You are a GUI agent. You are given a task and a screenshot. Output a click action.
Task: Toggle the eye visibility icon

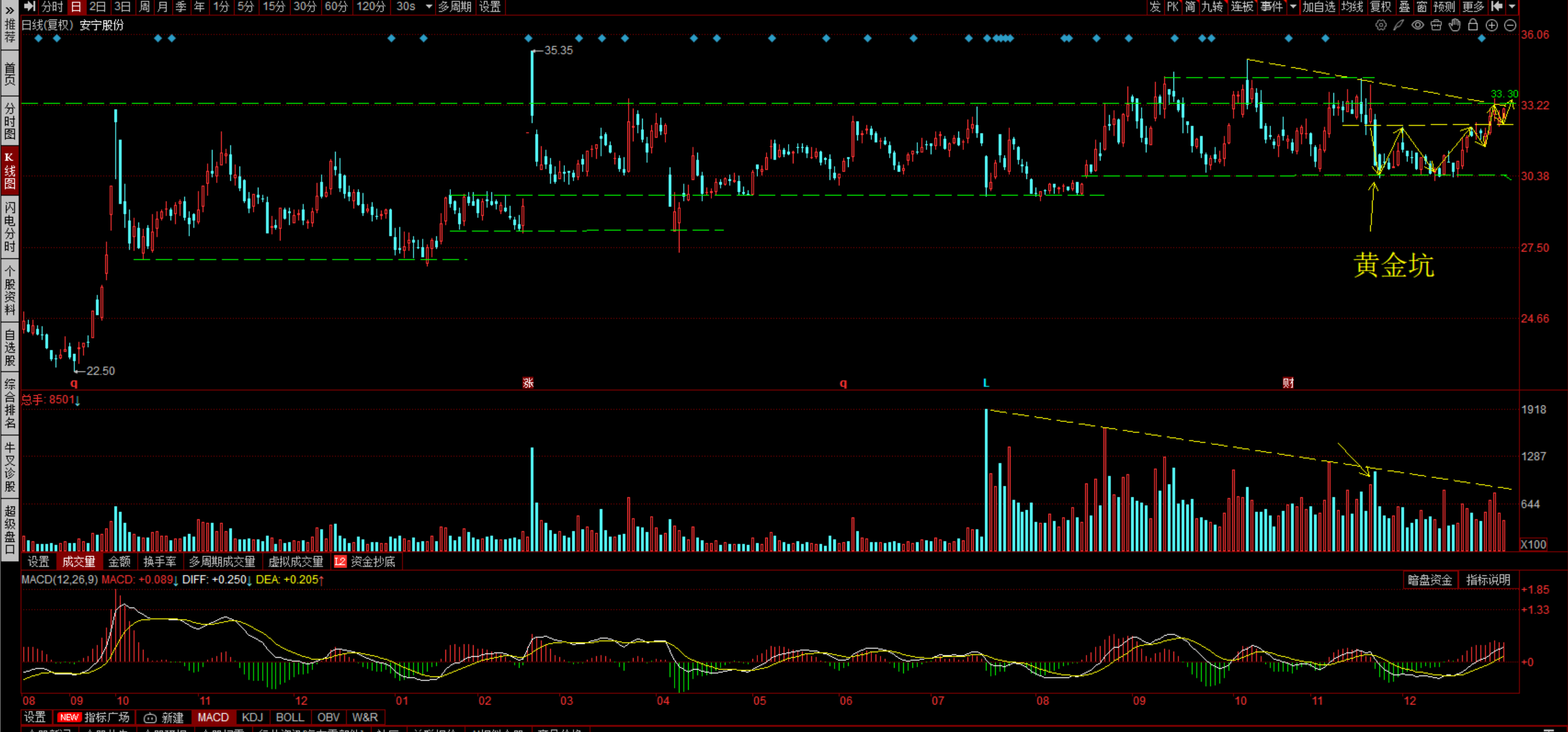click(x=1417, y=25)
